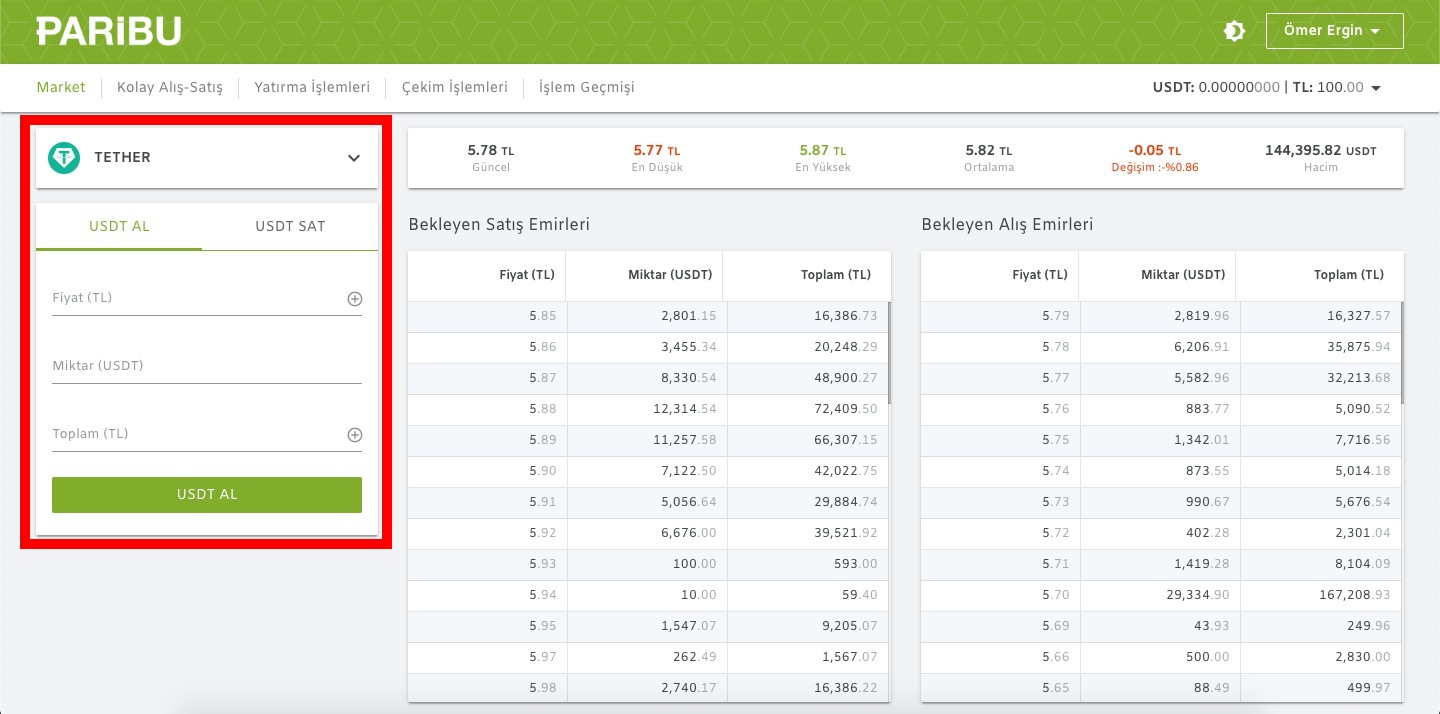Open Çekim İşlemleri page
This screenshot has width=1440, height=714.
455,87
